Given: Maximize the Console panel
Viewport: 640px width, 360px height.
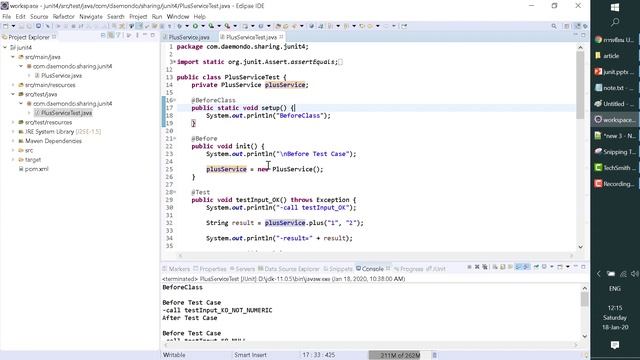Looking at the screenshot, I should 583,267.
